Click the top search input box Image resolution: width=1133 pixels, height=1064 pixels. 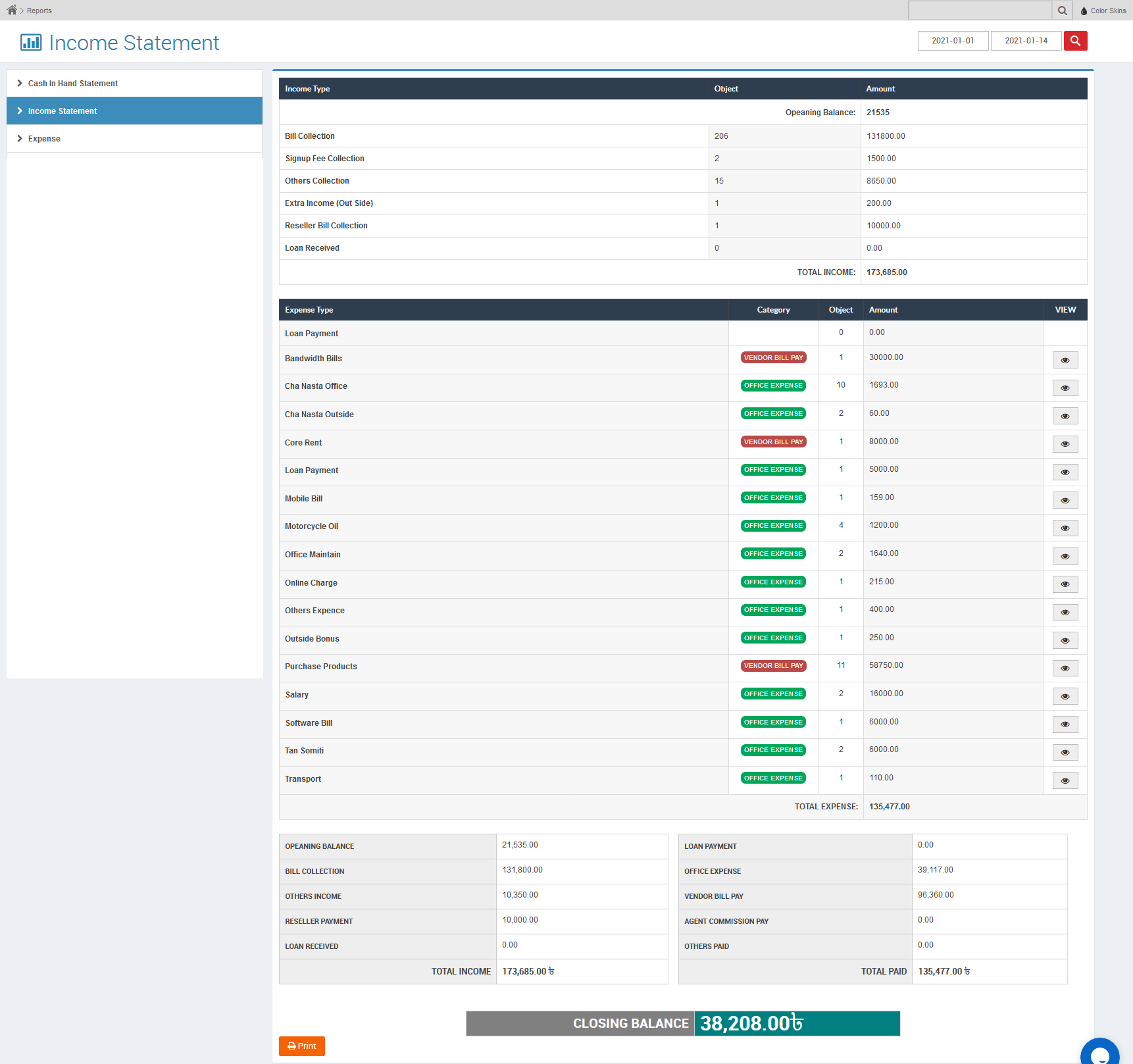point(980,11)
